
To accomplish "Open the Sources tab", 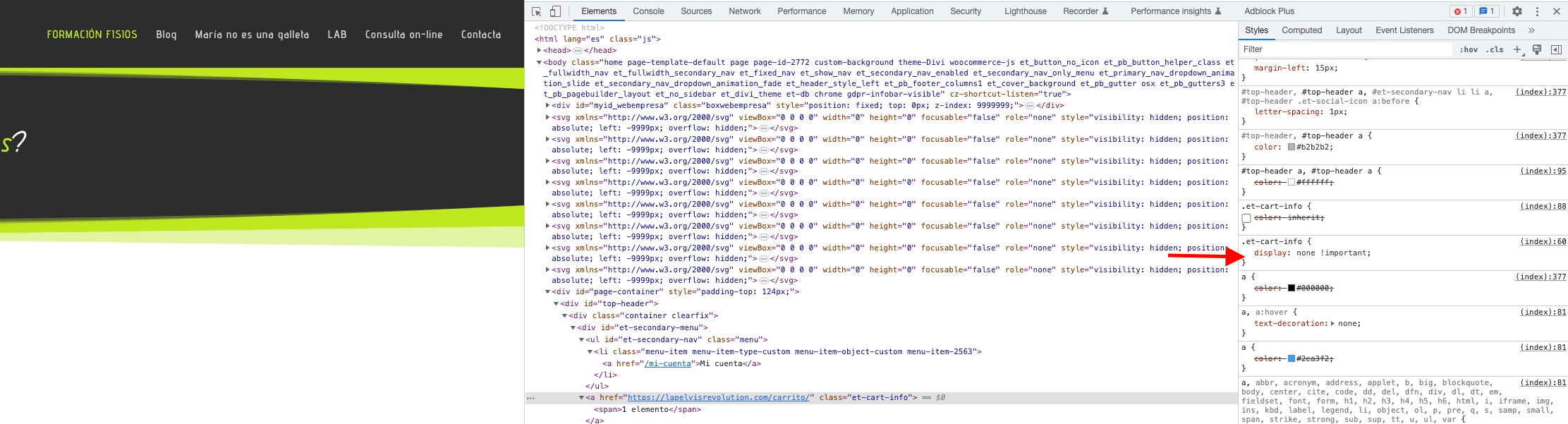I will [696, 11].
